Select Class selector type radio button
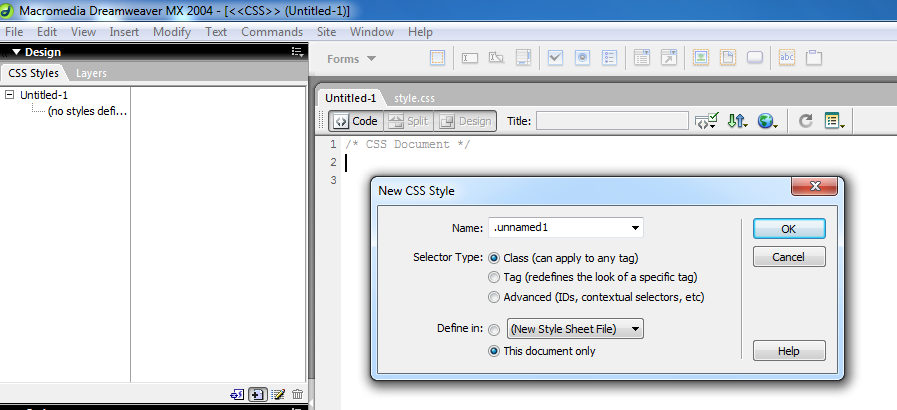 tap(494, 258)
